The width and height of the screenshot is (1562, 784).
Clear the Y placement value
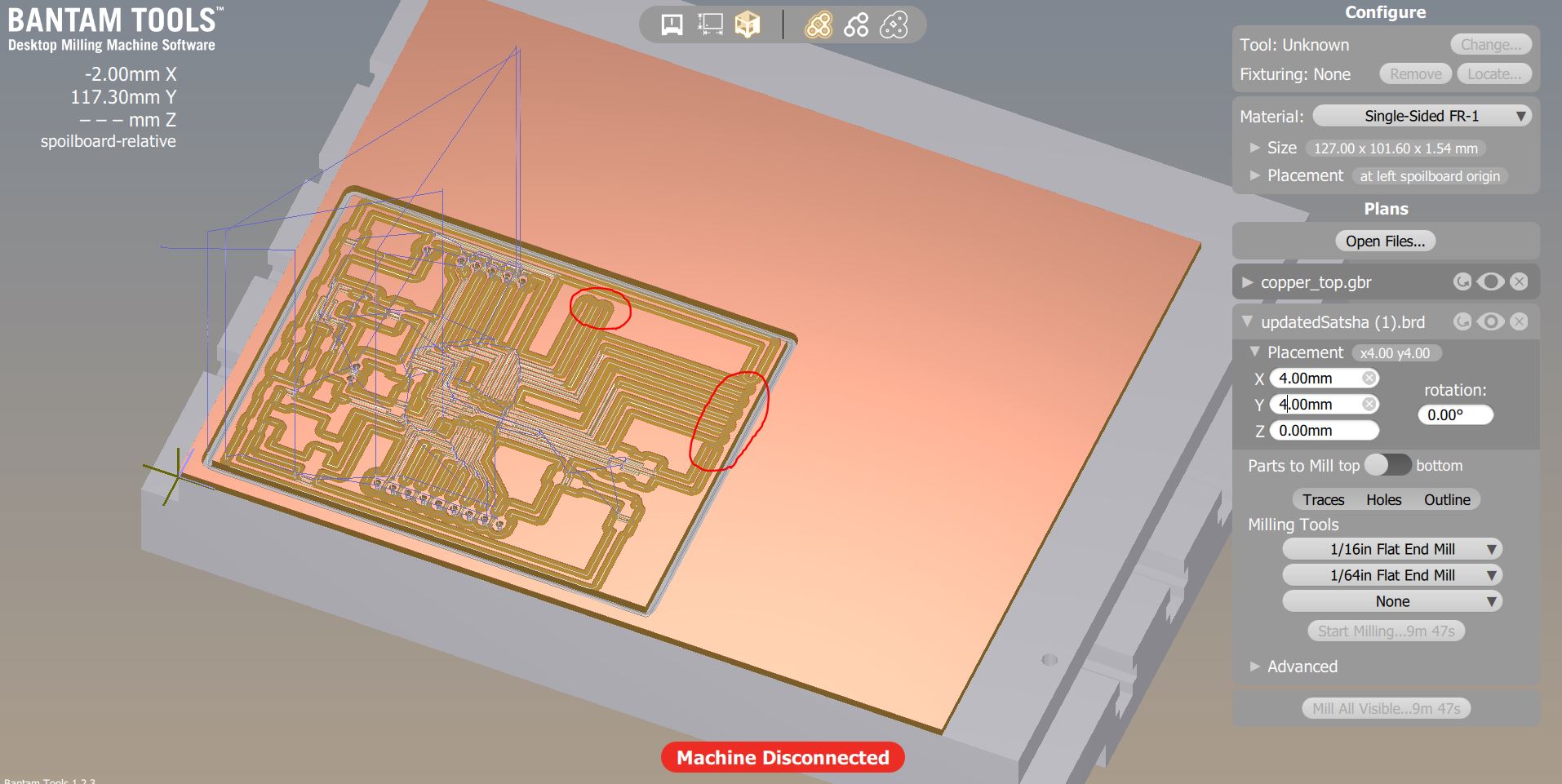[x=1369, y=404]
